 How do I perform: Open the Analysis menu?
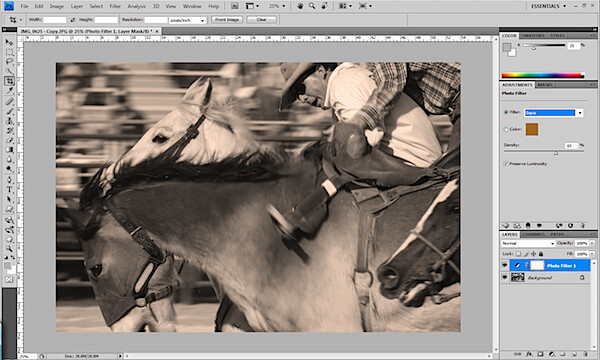[137, 6]
